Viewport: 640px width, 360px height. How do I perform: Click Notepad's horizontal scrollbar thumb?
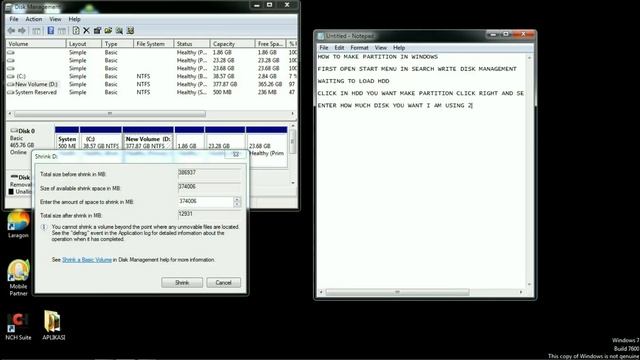coord(397,292)
